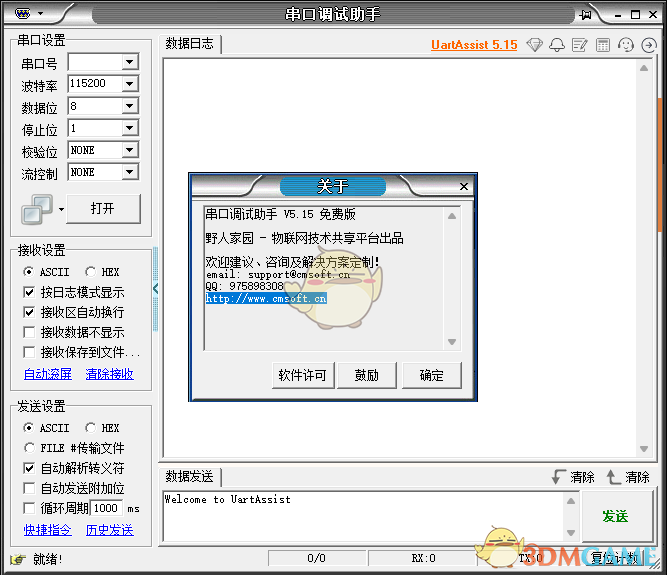
Task: Click the data log scrollbar down arrow
Action: [644, 449]
